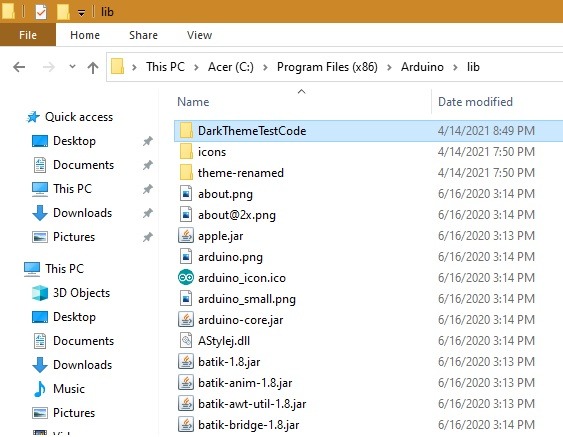Open pinned Downloads under Quick access

(x=83, y=213)
